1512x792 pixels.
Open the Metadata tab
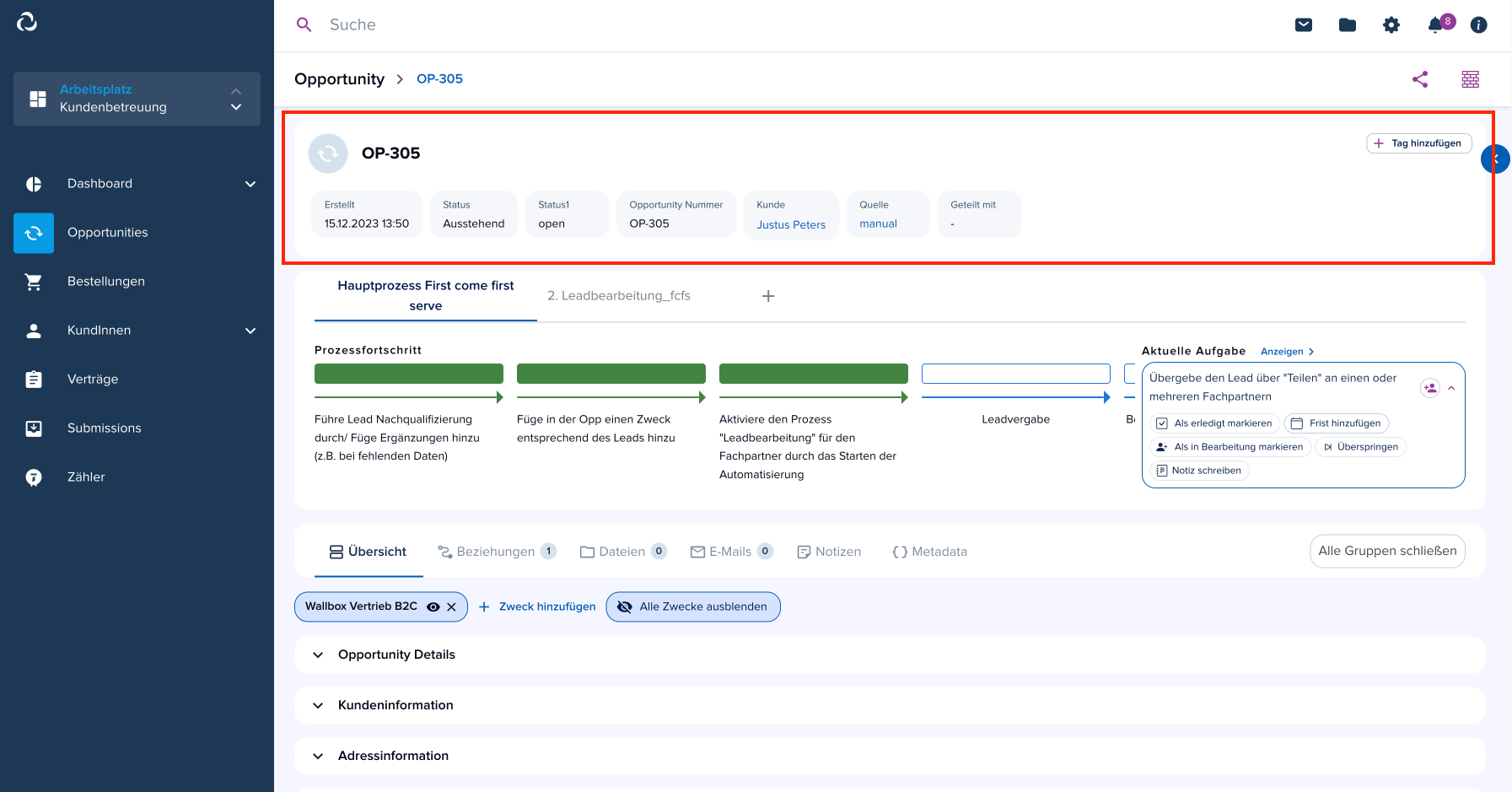pyautogui.click(x=929, y=552)
